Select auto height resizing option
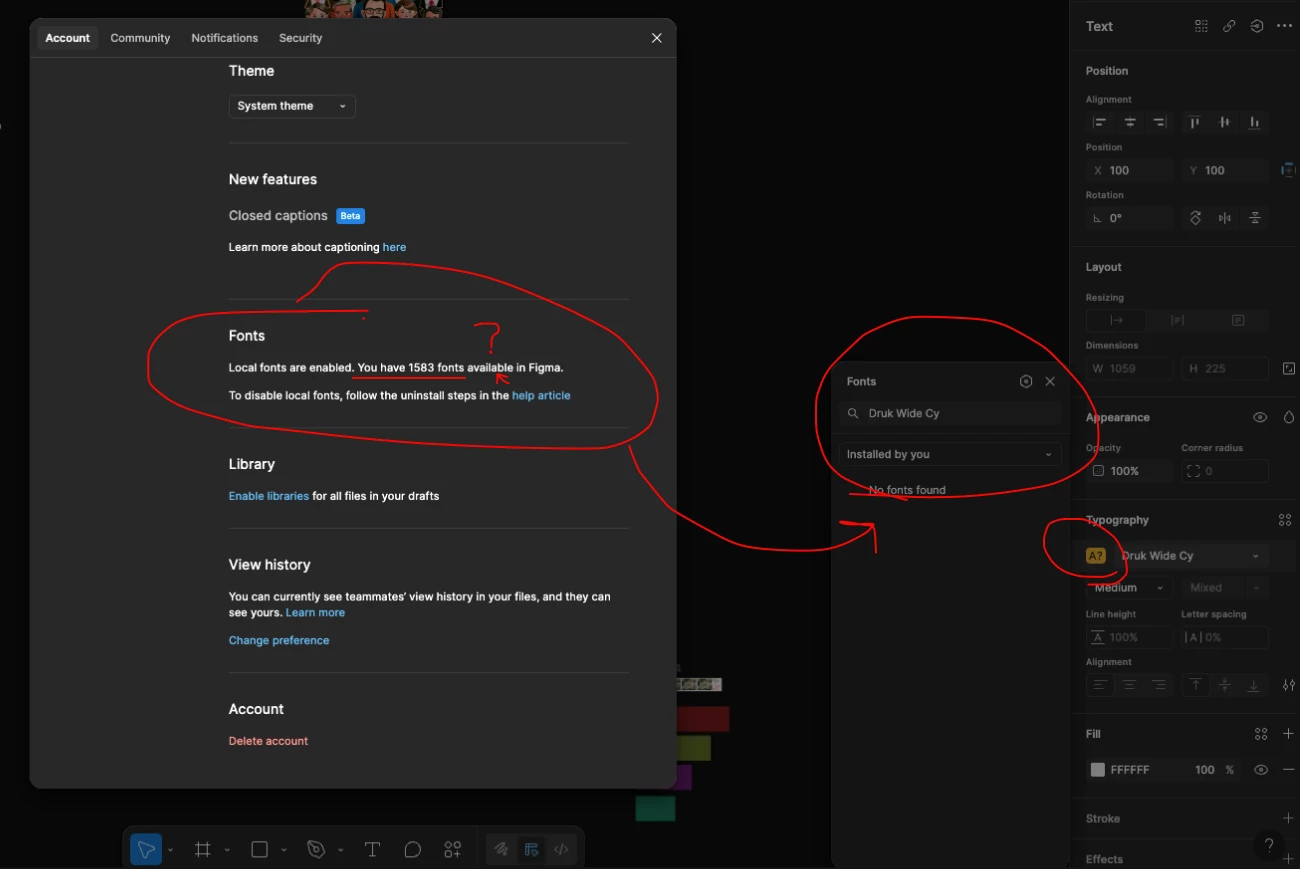This screenshot has width=1300, height=869. pos(1177,320)
